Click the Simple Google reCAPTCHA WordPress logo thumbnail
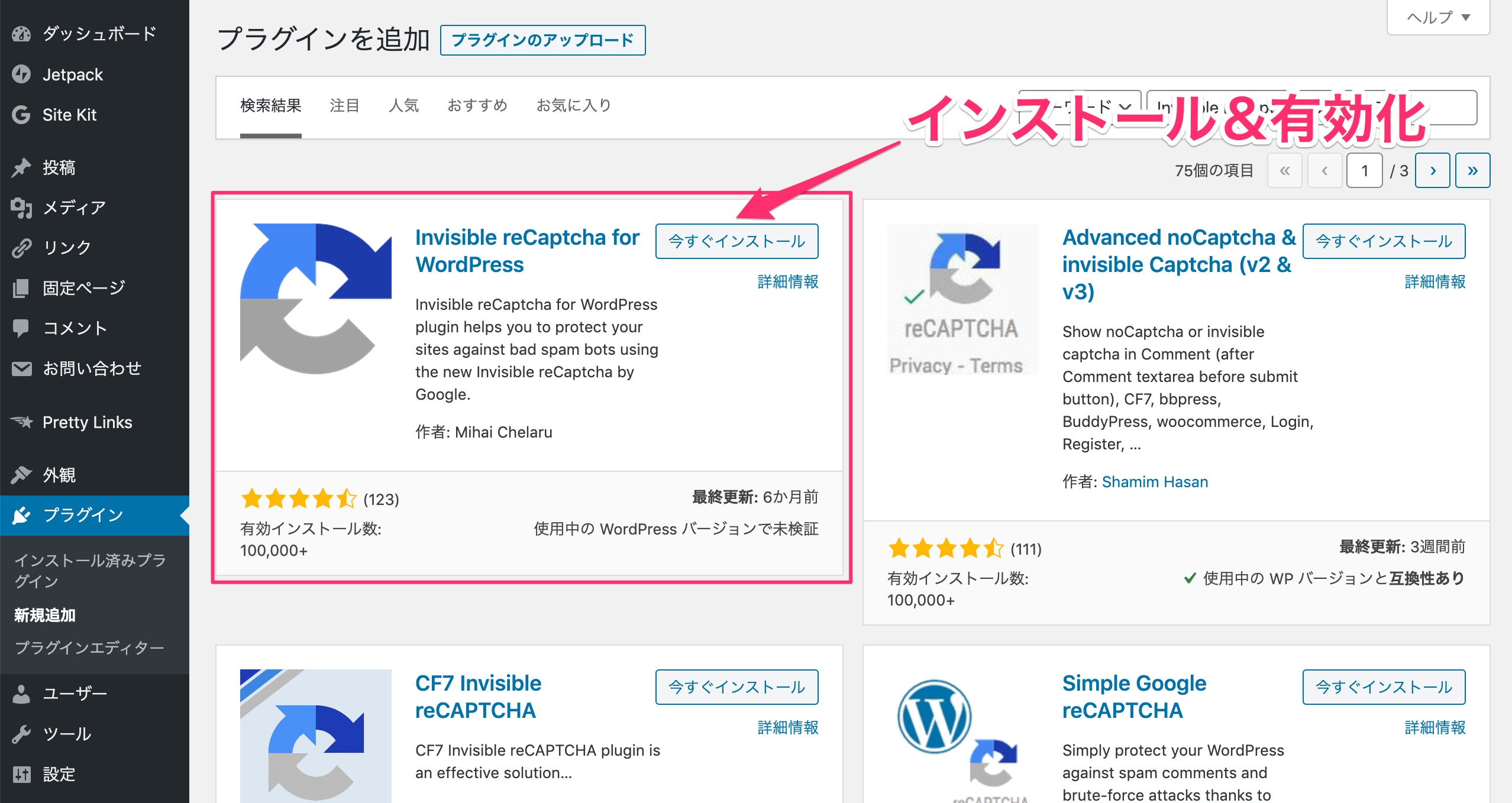The width and height of the screenshot is (1512, 803). pyautogui.click(x=963, y=736)
